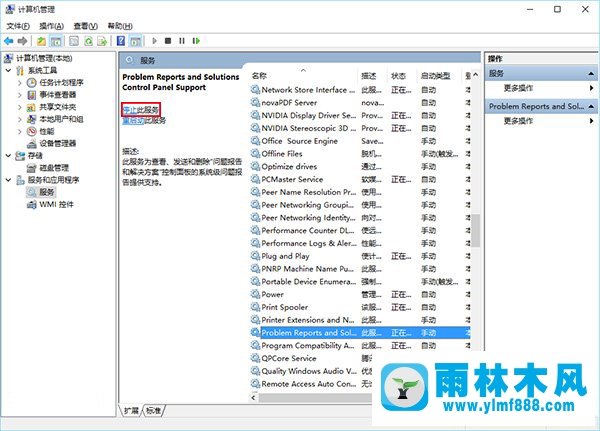
Task: Select Problem Reports and Sol... service row
Action: [x=360, y=333]
